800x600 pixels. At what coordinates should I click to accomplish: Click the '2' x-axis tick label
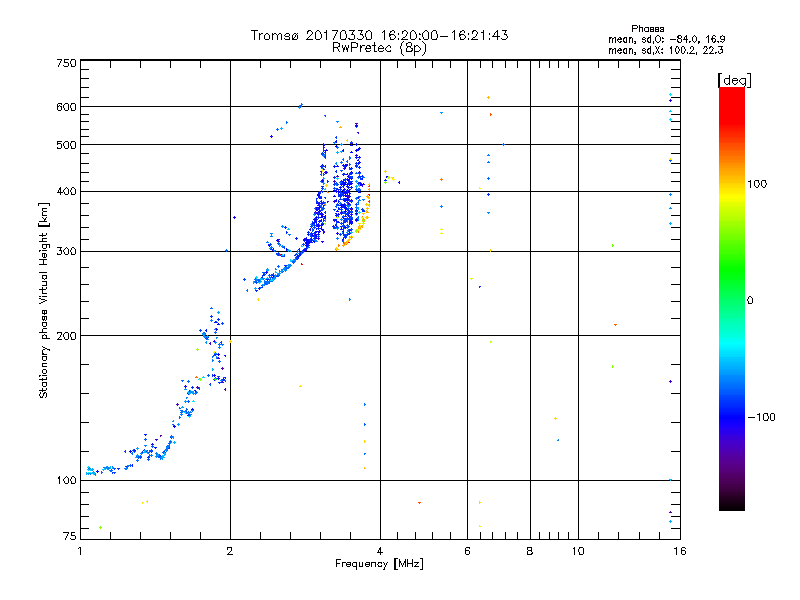tap(230, 551)
